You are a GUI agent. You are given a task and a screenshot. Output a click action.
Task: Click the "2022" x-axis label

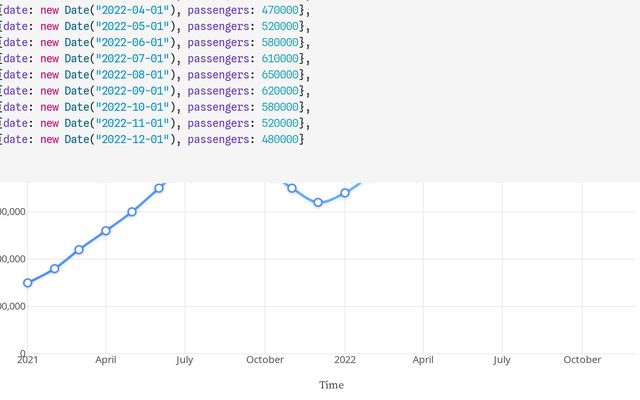[x=345, y=360]
